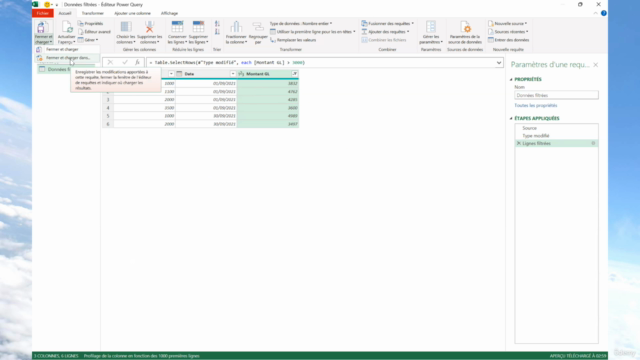The image size is (640, 360).
Task: Use first row as headers button
Action: (313, 32)
